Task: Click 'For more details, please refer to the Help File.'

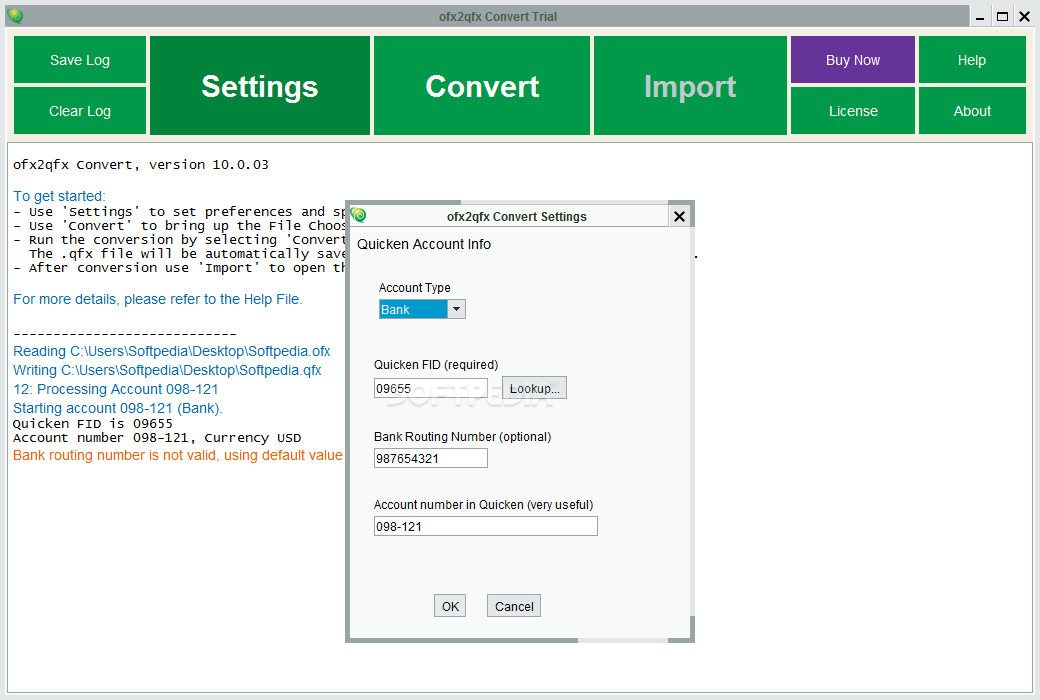Action: [x=158, y=299]
